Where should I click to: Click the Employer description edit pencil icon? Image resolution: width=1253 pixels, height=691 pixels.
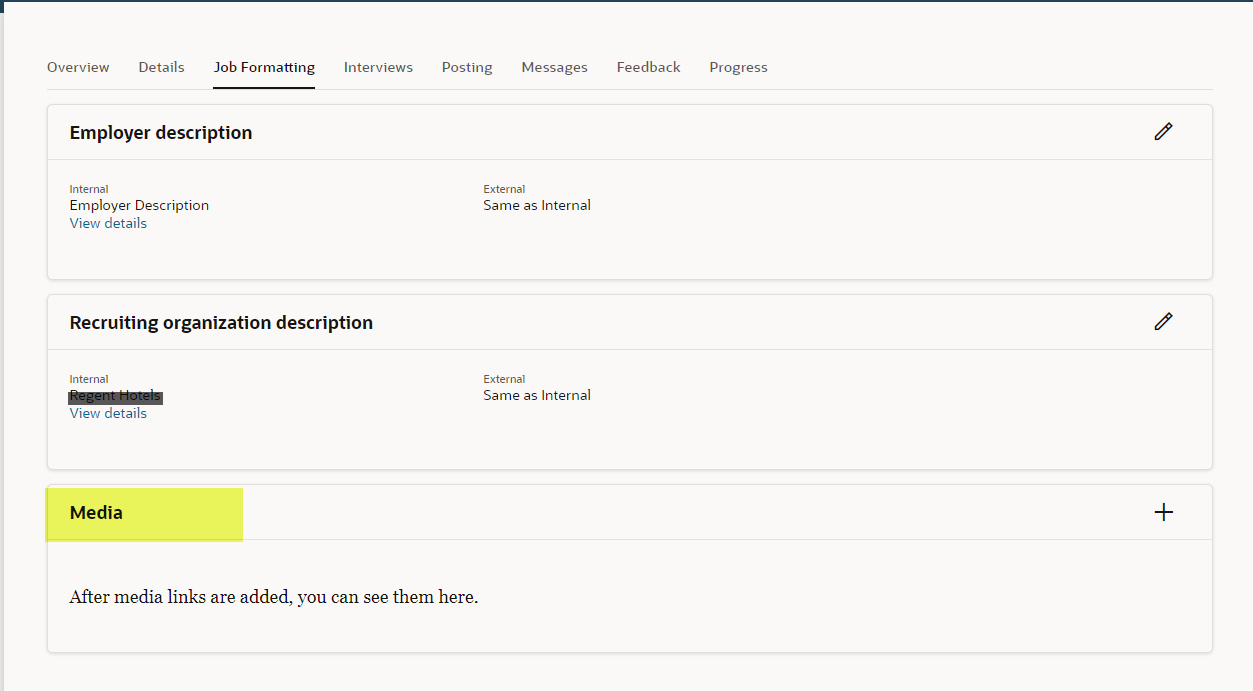1163,131
